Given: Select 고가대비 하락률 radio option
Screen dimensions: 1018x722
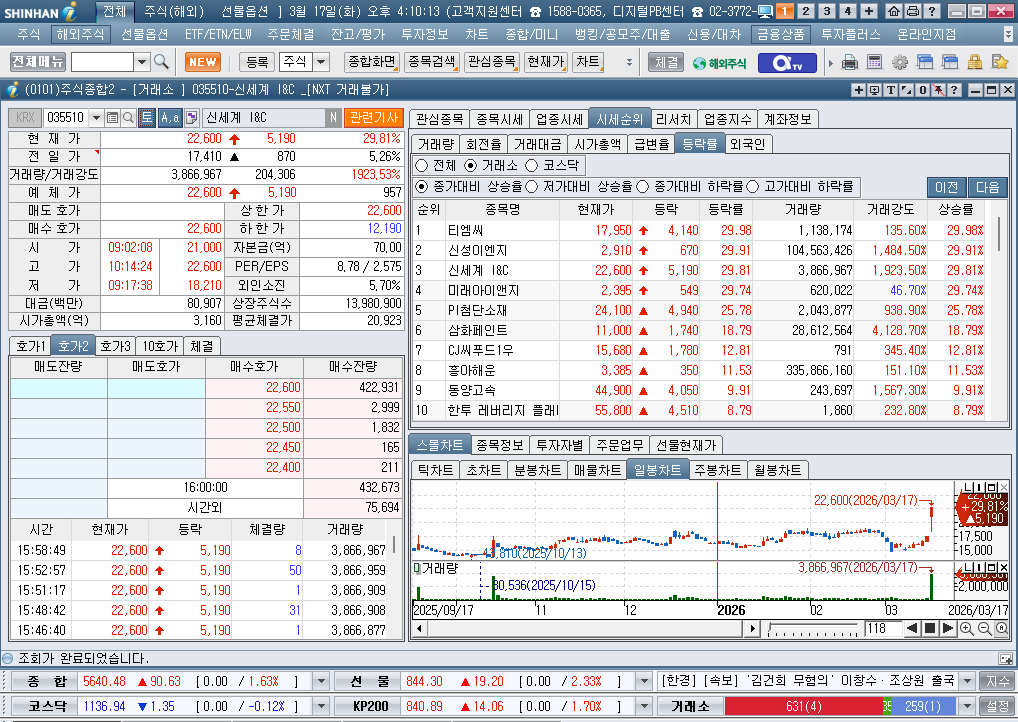Looking at the screenshot, I should pos(752,187).
